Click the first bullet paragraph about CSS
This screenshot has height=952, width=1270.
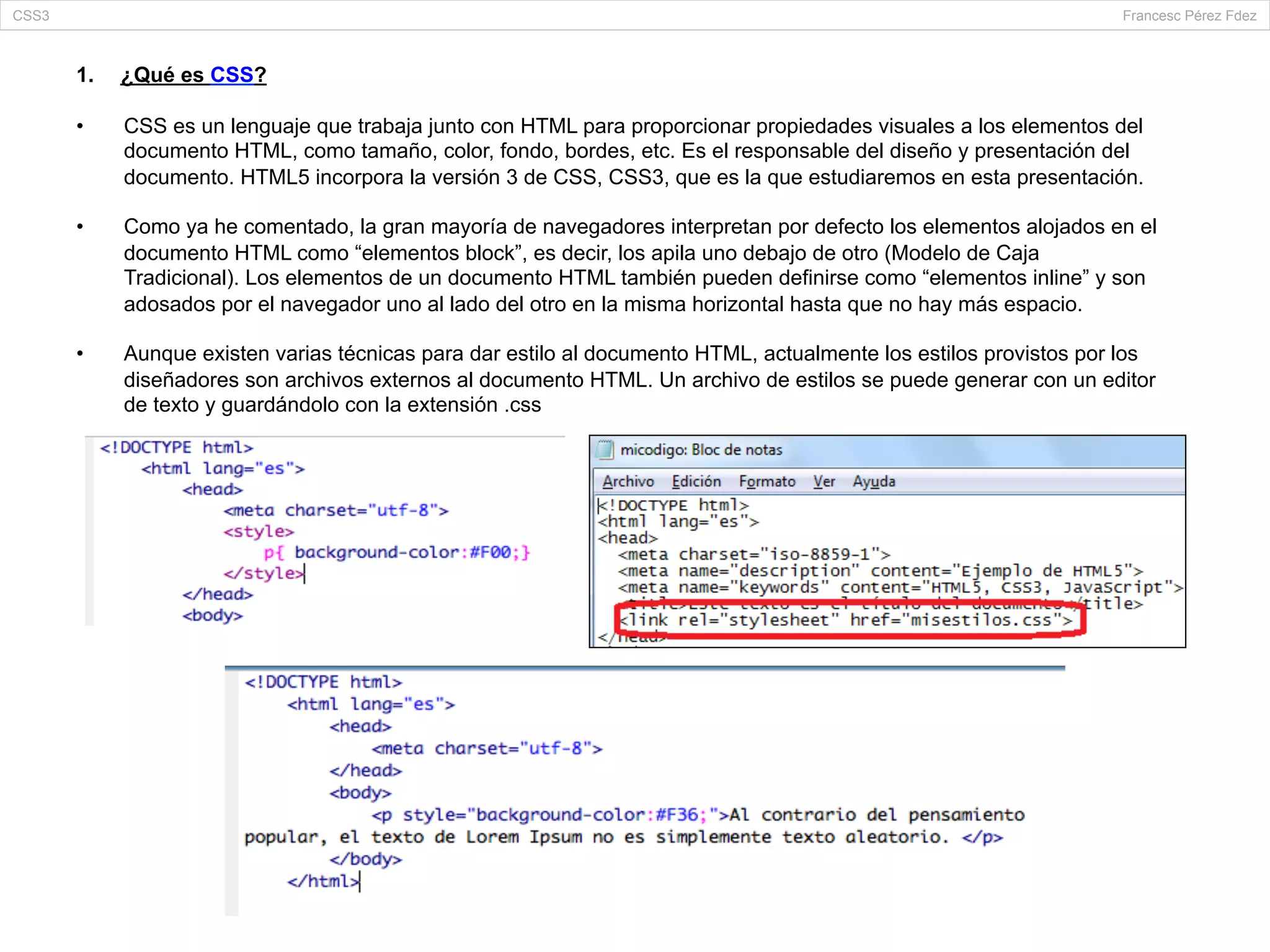[x=633, y=151]
